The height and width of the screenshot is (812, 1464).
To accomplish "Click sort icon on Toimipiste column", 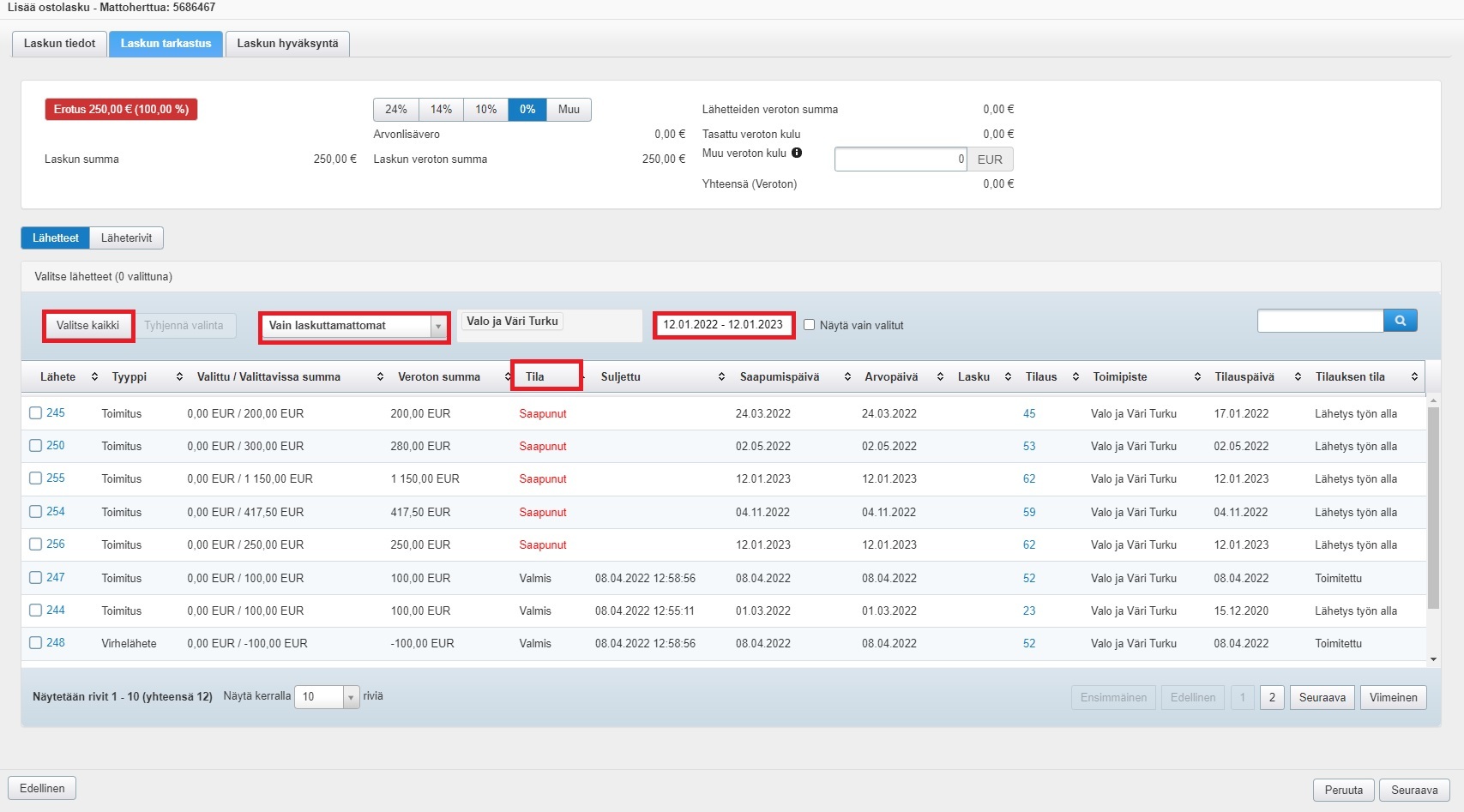I will tap(1197, 377).
